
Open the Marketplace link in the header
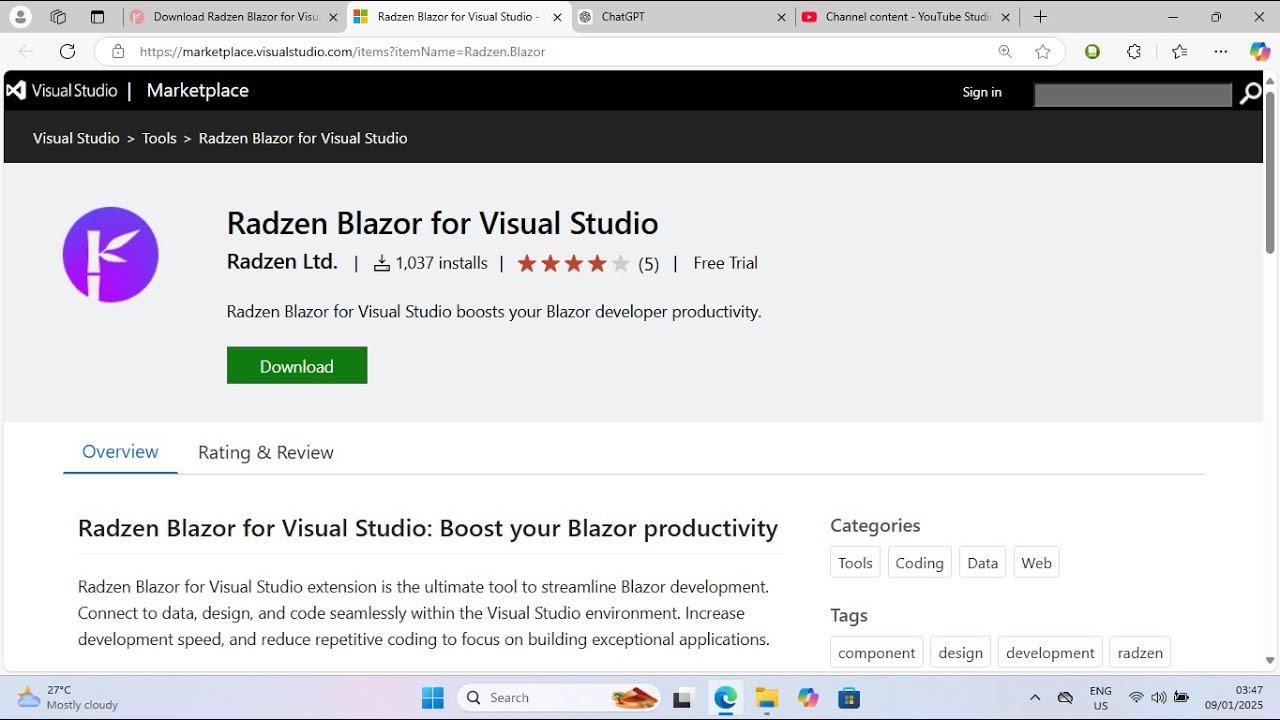(x=198, y=91)
